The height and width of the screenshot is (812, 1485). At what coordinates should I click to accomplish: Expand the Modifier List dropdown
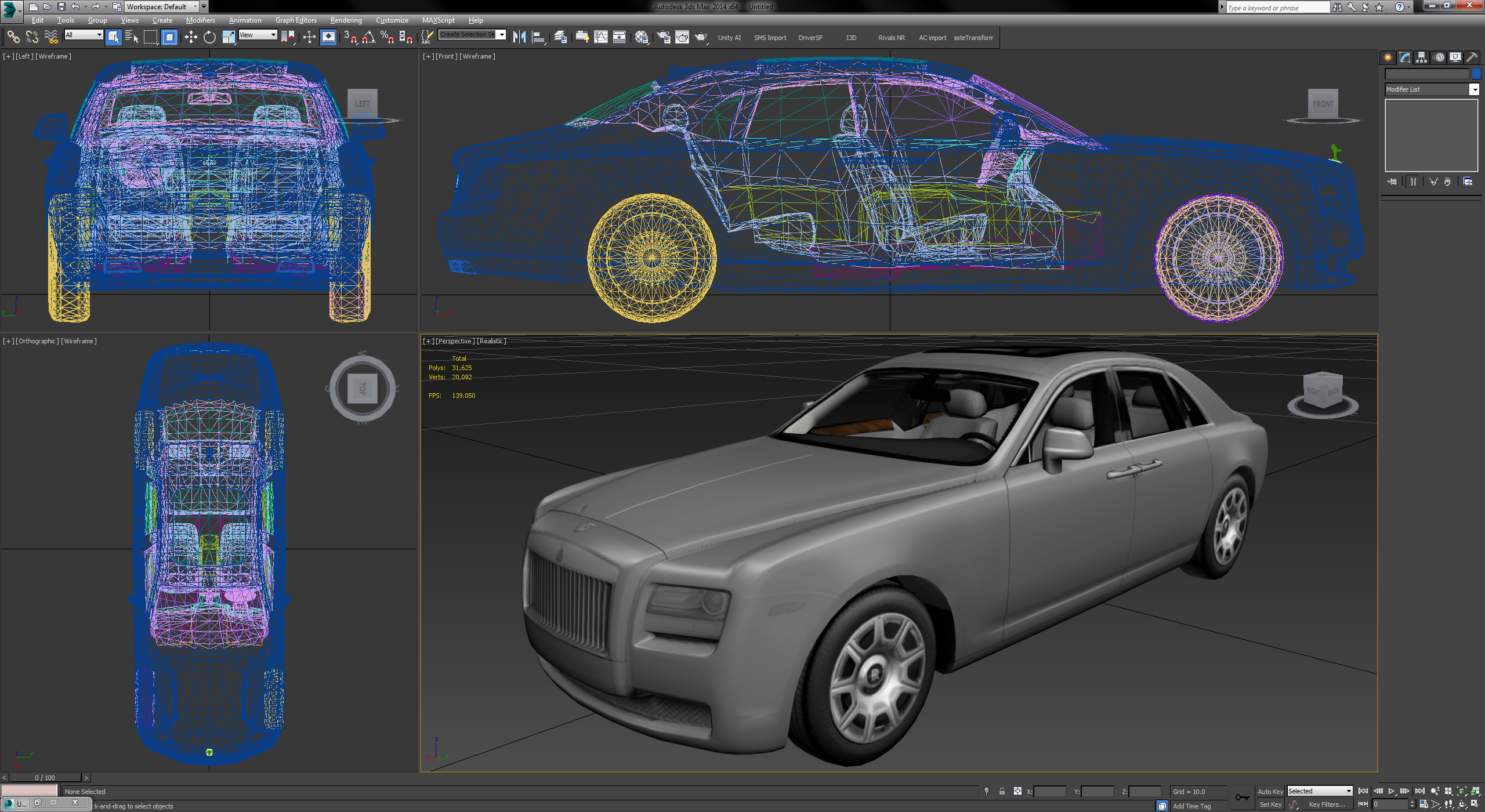coord(1474,89)
